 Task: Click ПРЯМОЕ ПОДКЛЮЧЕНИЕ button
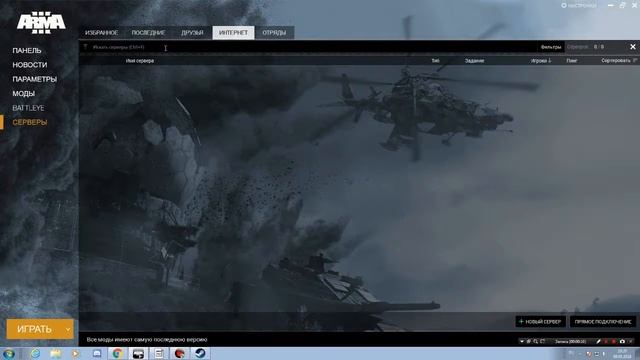[603, 322]
